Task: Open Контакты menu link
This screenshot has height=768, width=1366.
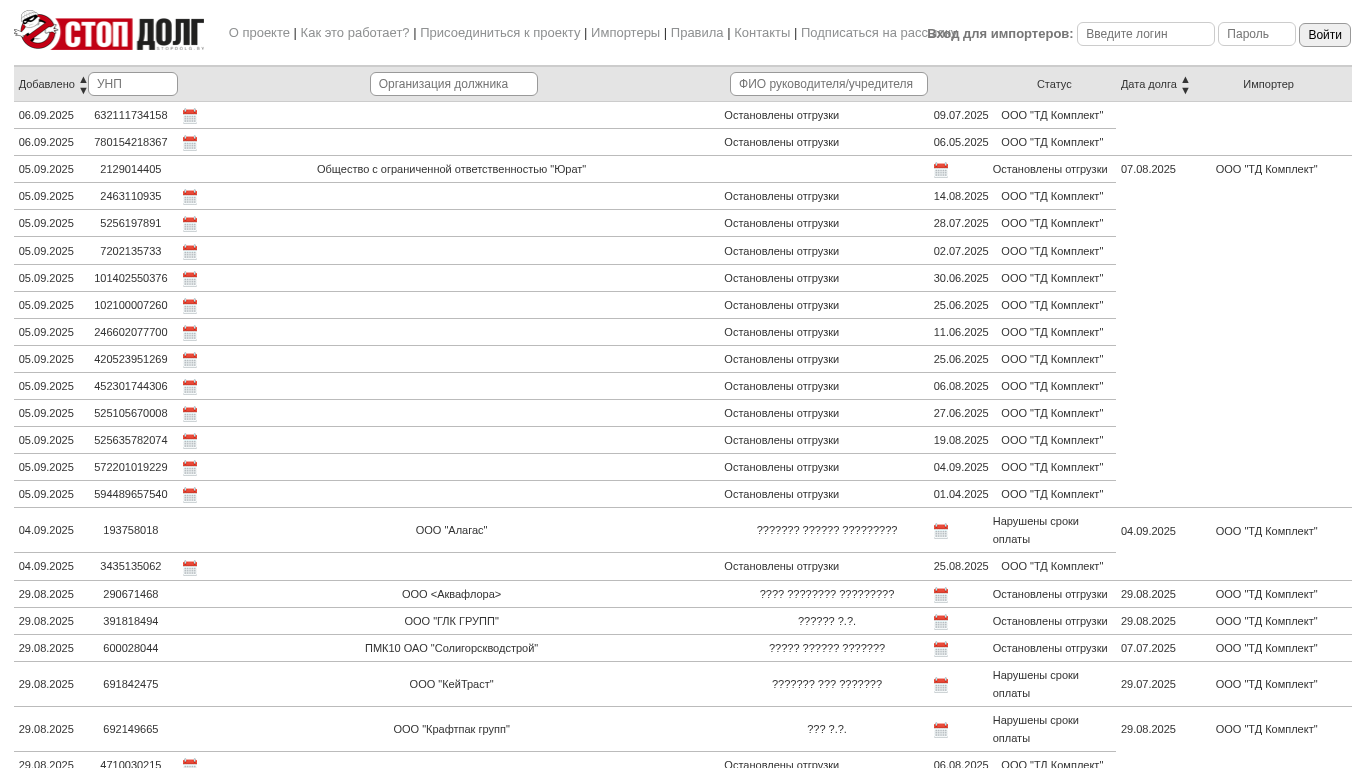Action: 762,32
